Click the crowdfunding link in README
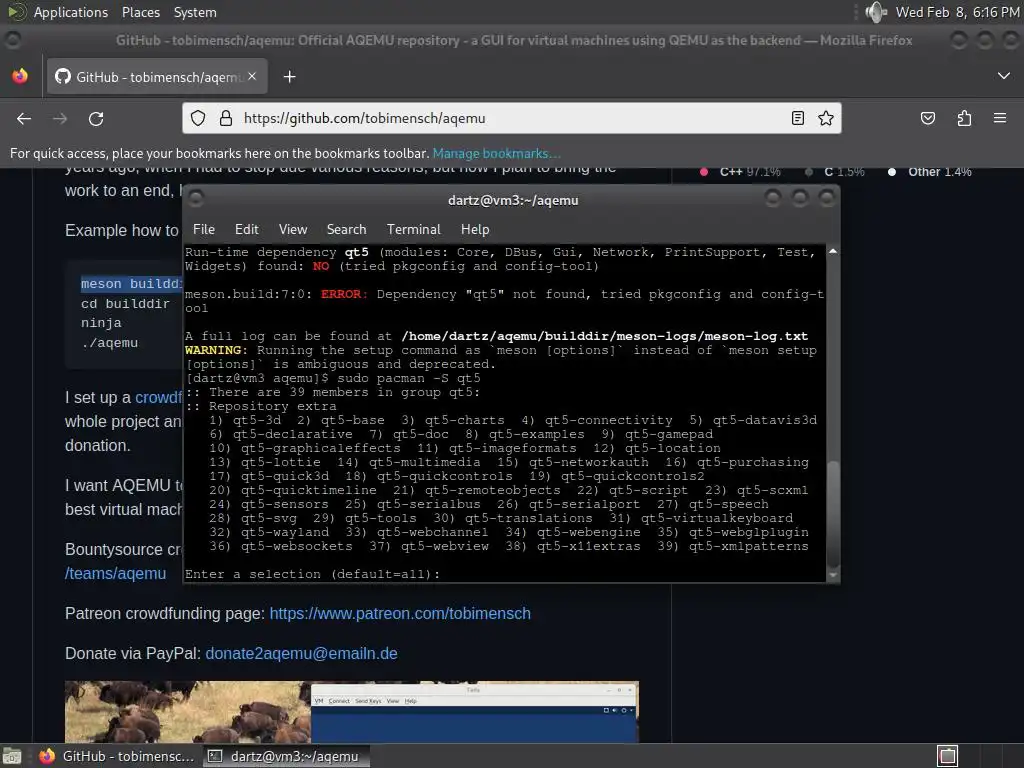The height and width of the screenshot is (768, 1024). coord(158,397)
